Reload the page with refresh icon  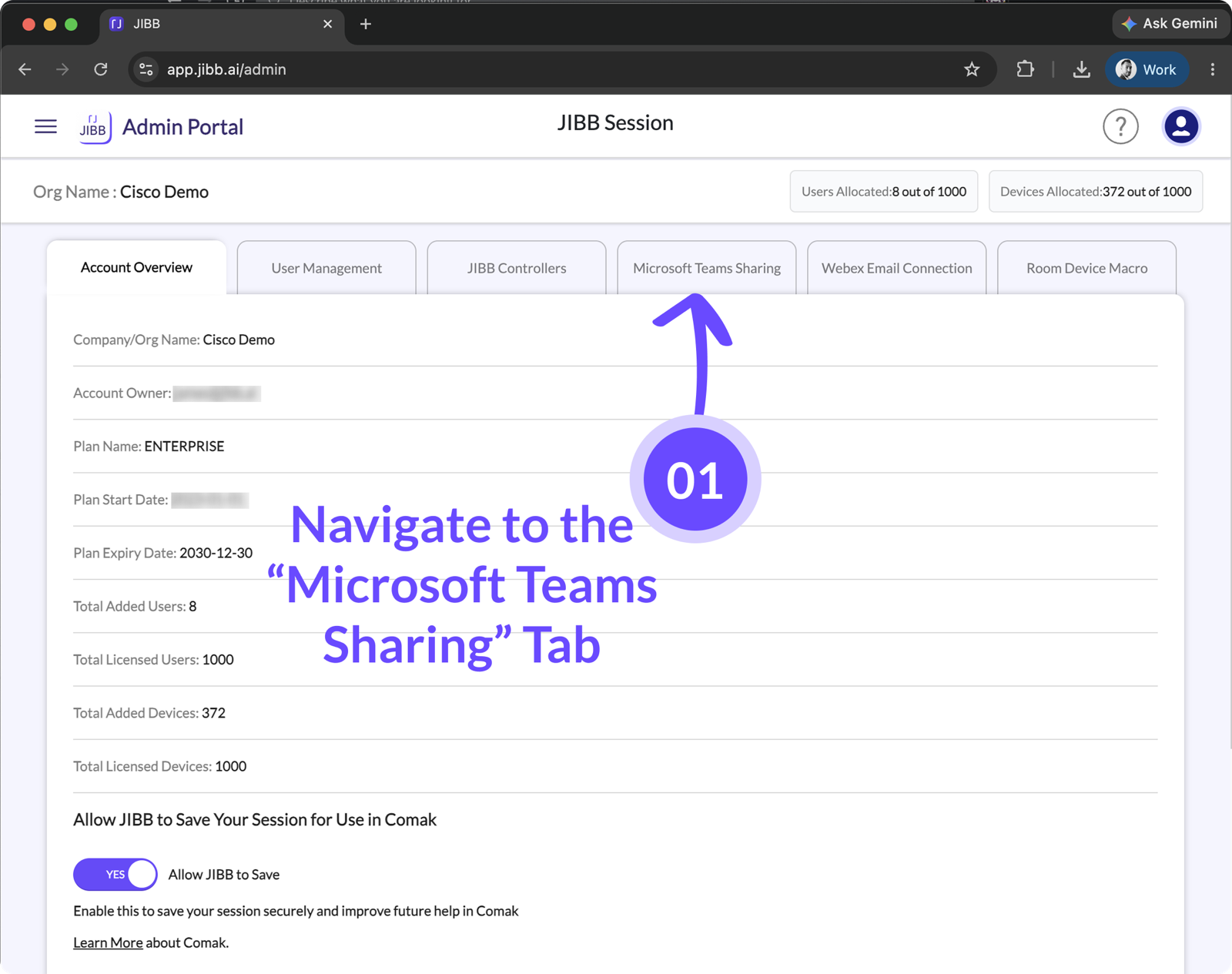[101, 69]
